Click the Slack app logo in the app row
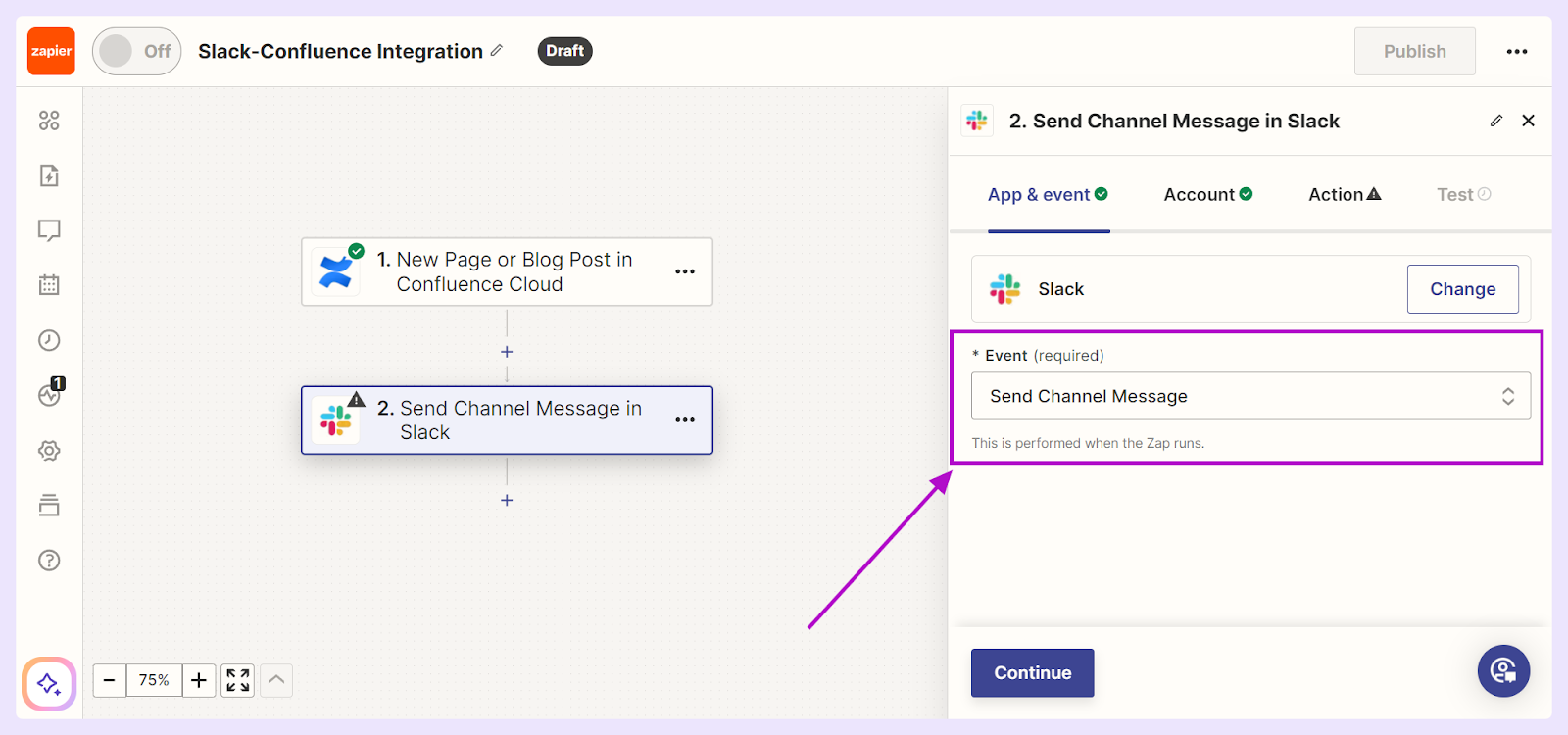The height and width of the screenshot is (735, 1568). tap(1005, 289)
